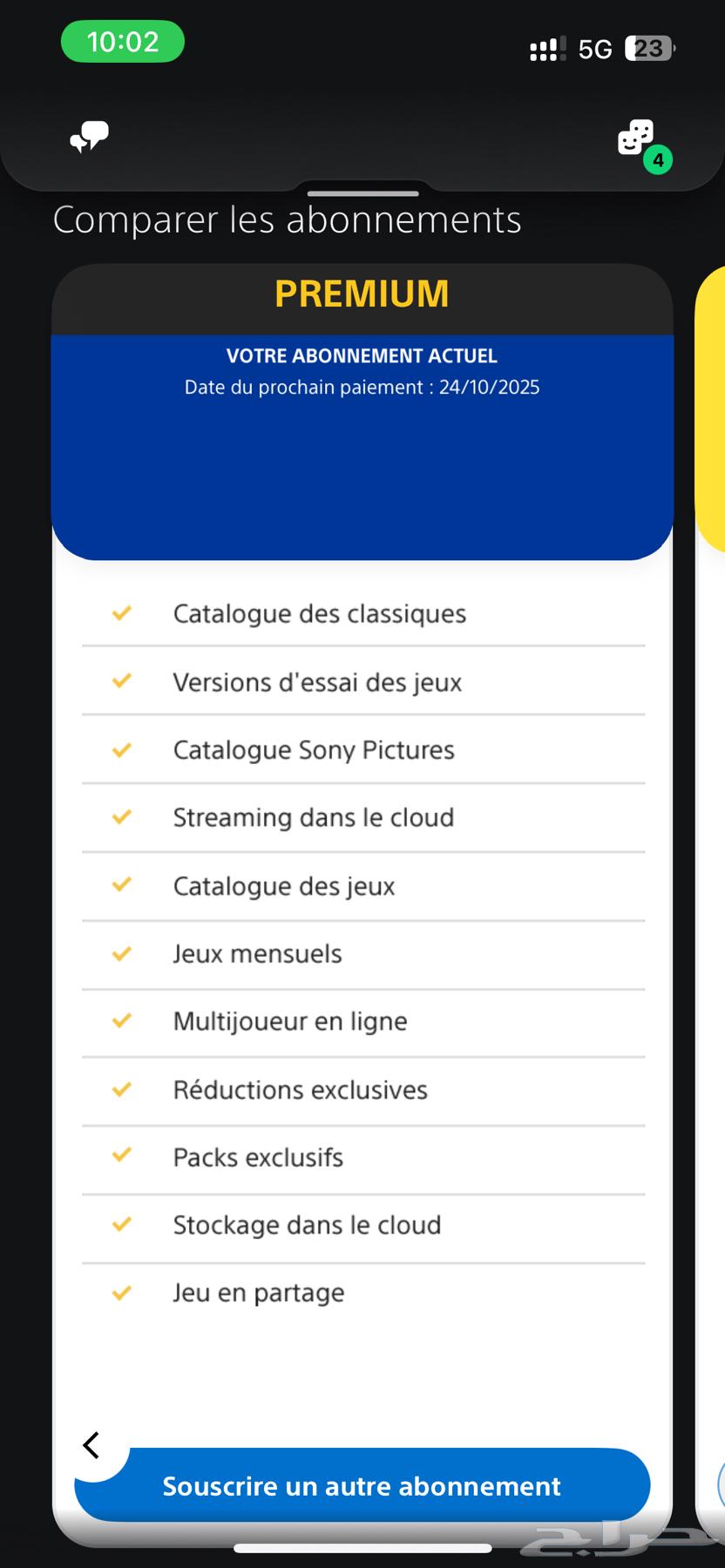The height and width of the screenshot is (1568, 725).
Task: Click Souscrire un autre abonnement button
Action: tap(362, 1485)
